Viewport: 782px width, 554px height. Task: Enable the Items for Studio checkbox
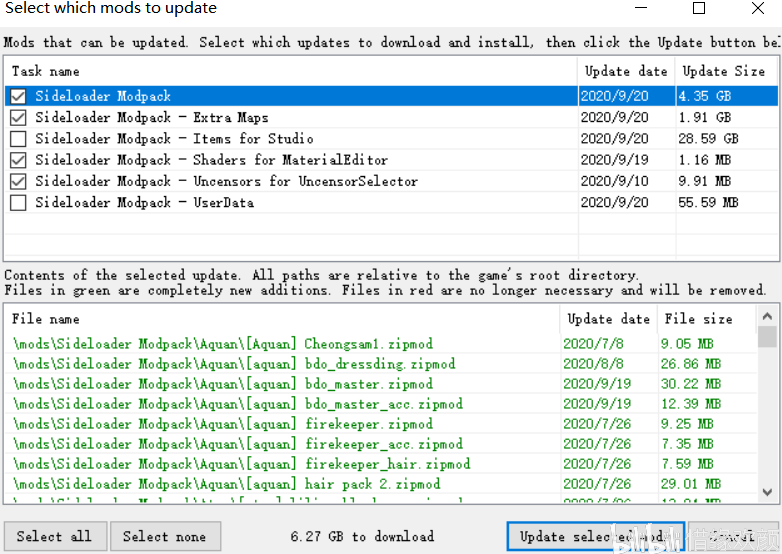[x=18, y=139]
